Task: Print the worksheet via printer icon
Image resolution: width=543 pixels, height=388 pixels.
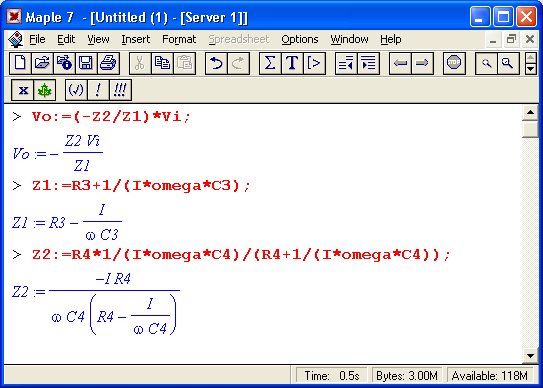Action: click(x=108, y=63)
